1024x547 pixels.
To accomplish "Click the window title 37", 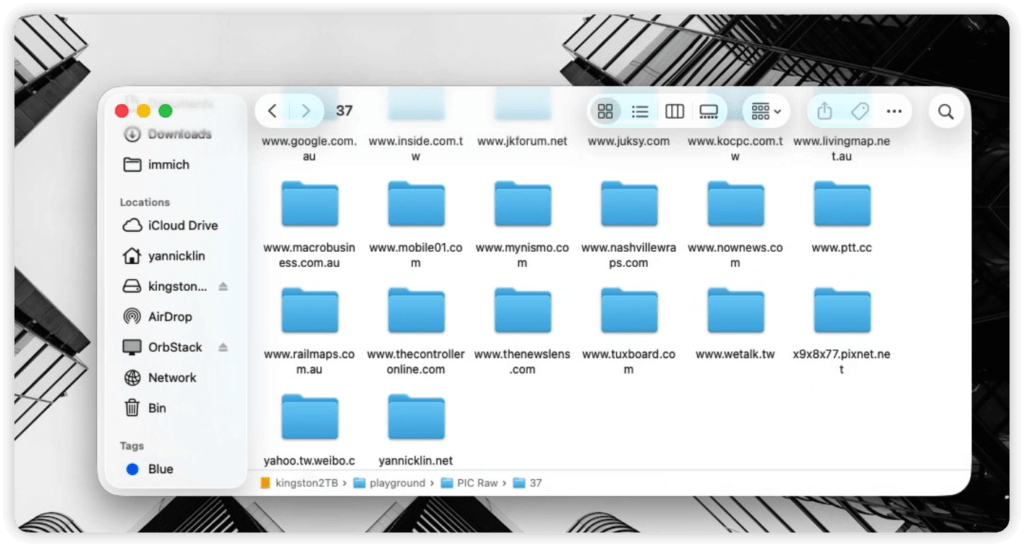I will [344, 111].
